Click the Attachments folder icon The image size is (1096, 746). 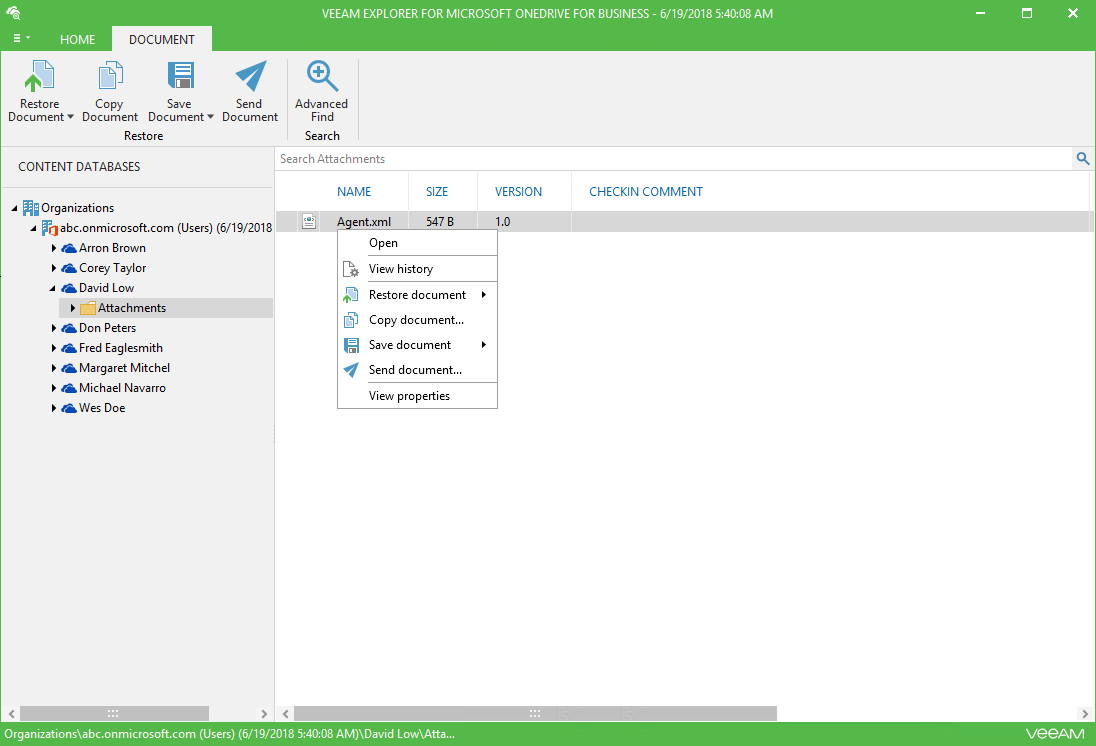[87, 308]
